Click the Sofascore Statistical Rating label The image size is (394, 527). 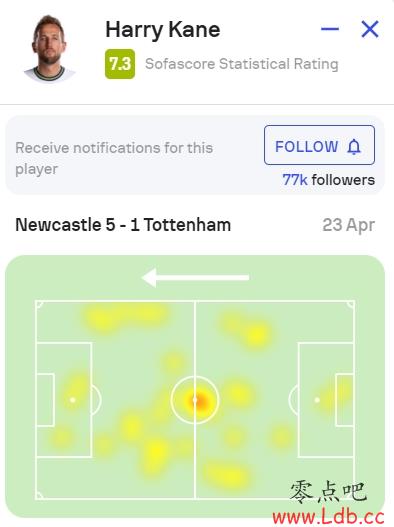pyautogui.click(x=242, y=64)
